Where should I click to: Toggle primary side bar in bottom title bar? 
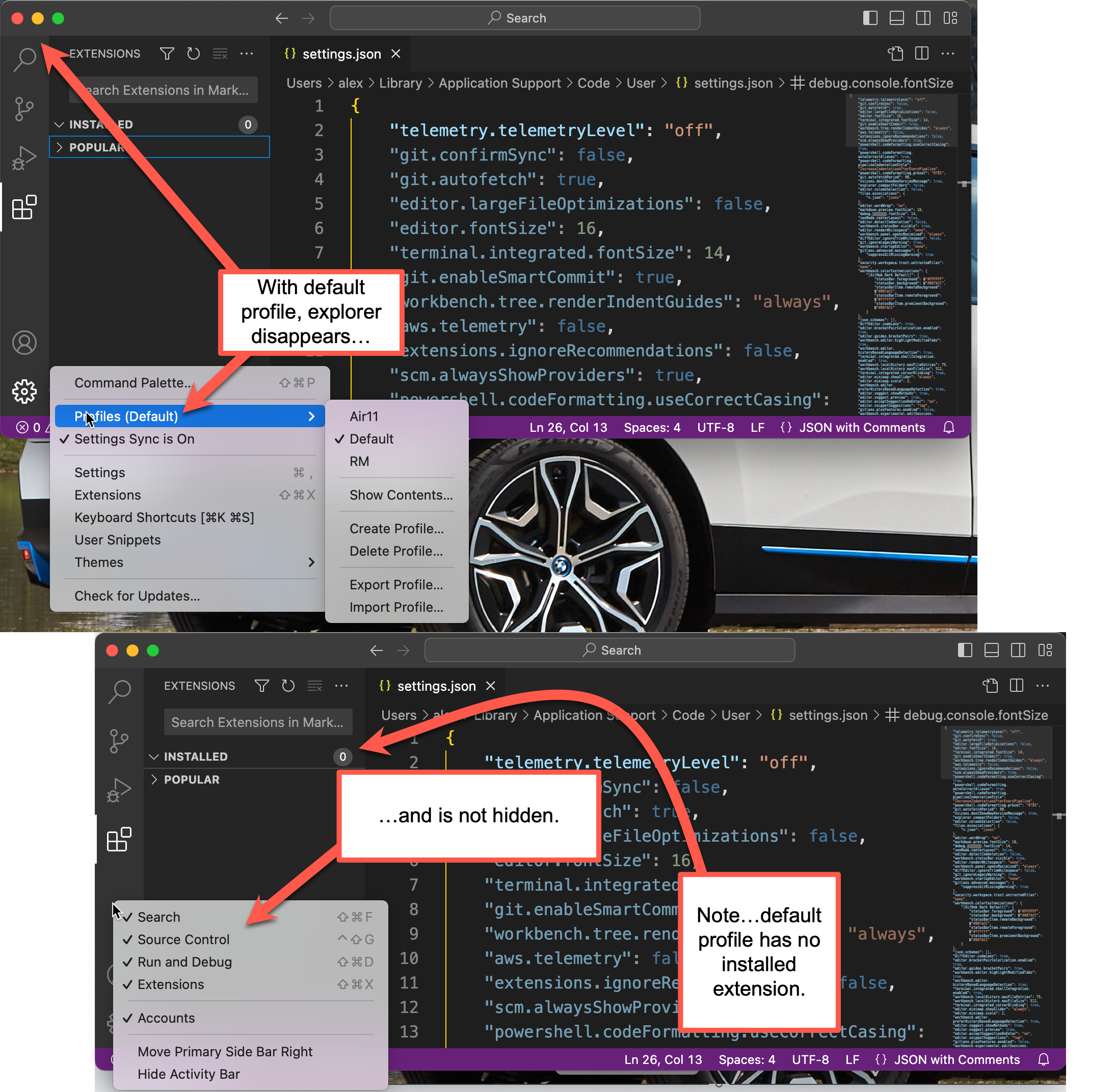[965, 650]
